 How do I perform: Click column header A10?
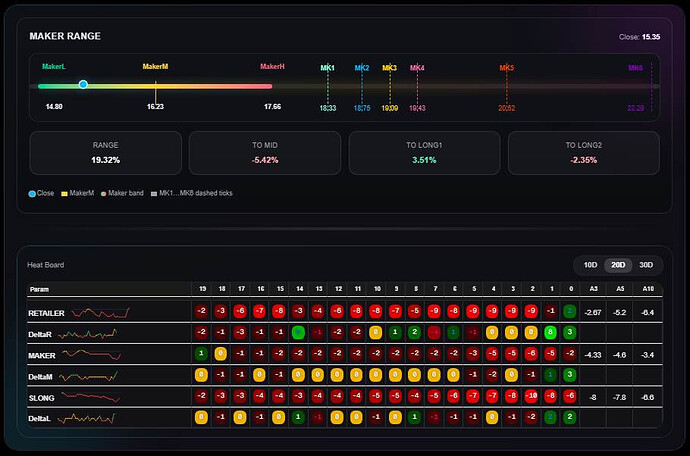click(648, 289)
